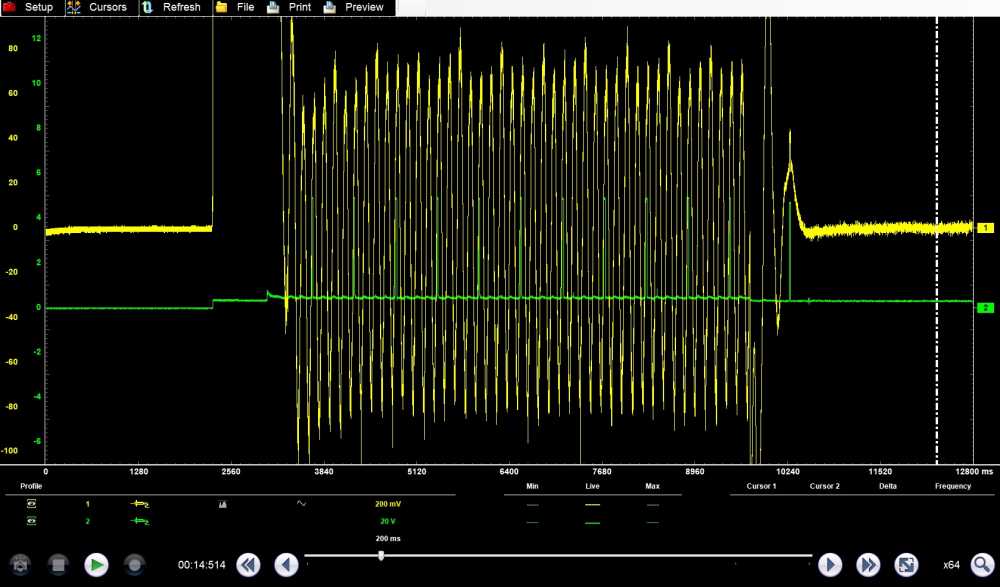Image resolution: width=1000 pixels, height=587 pixels.
Task: Skip forward with the double-right arrow button
Action: (867, 565)
